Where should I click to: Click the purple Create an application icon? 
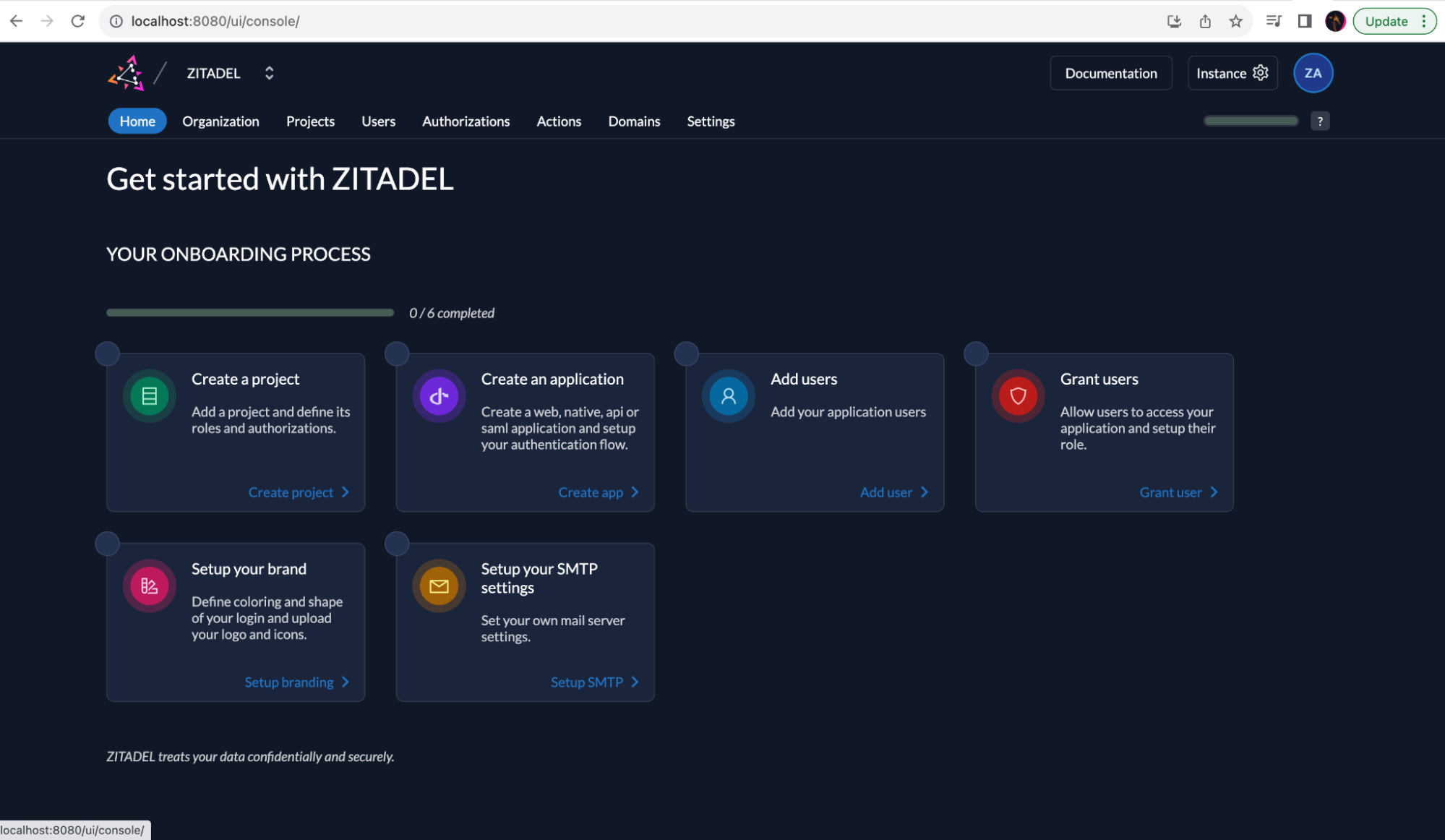tap(439, 396)
